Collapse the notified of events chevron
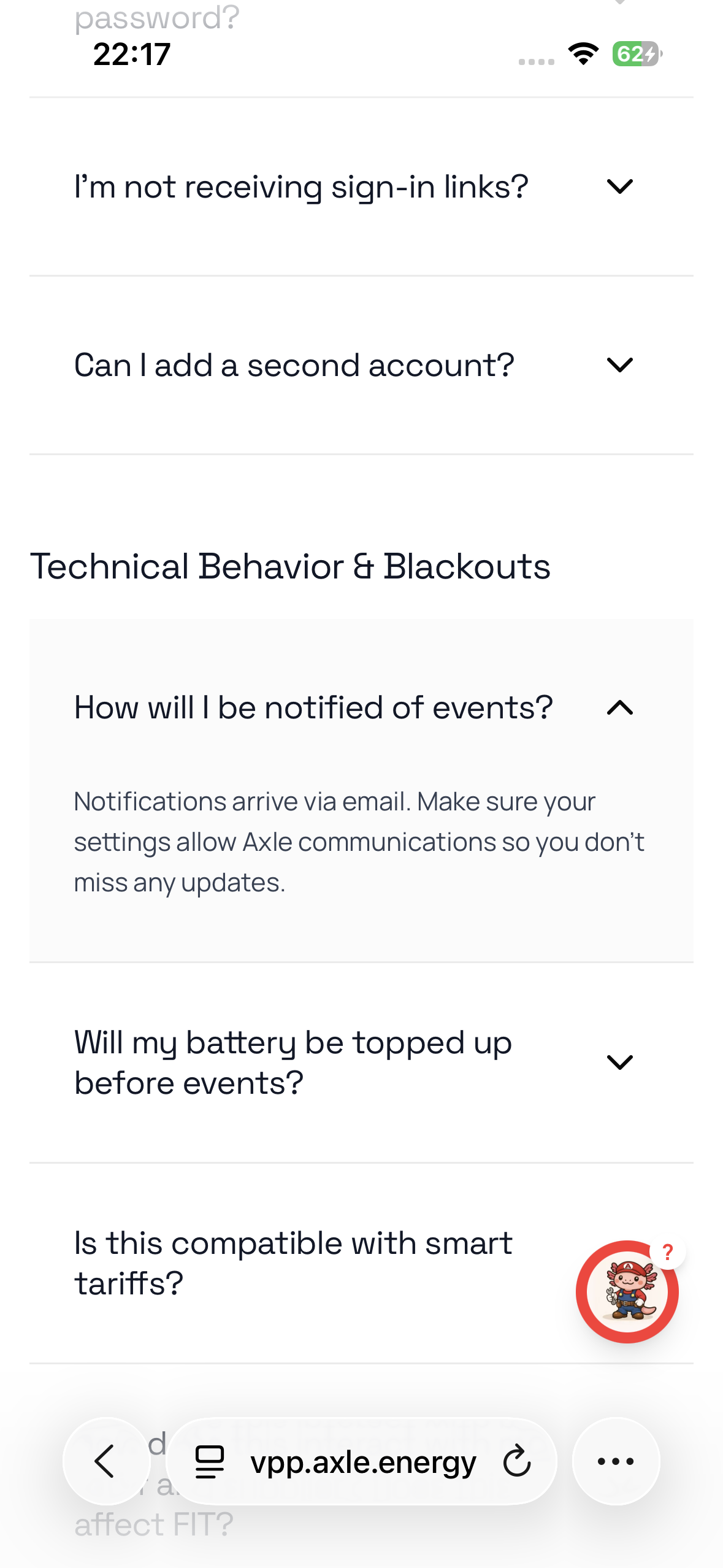The width and height of the screenshot is (723, 1568). (x=619, y=708)
